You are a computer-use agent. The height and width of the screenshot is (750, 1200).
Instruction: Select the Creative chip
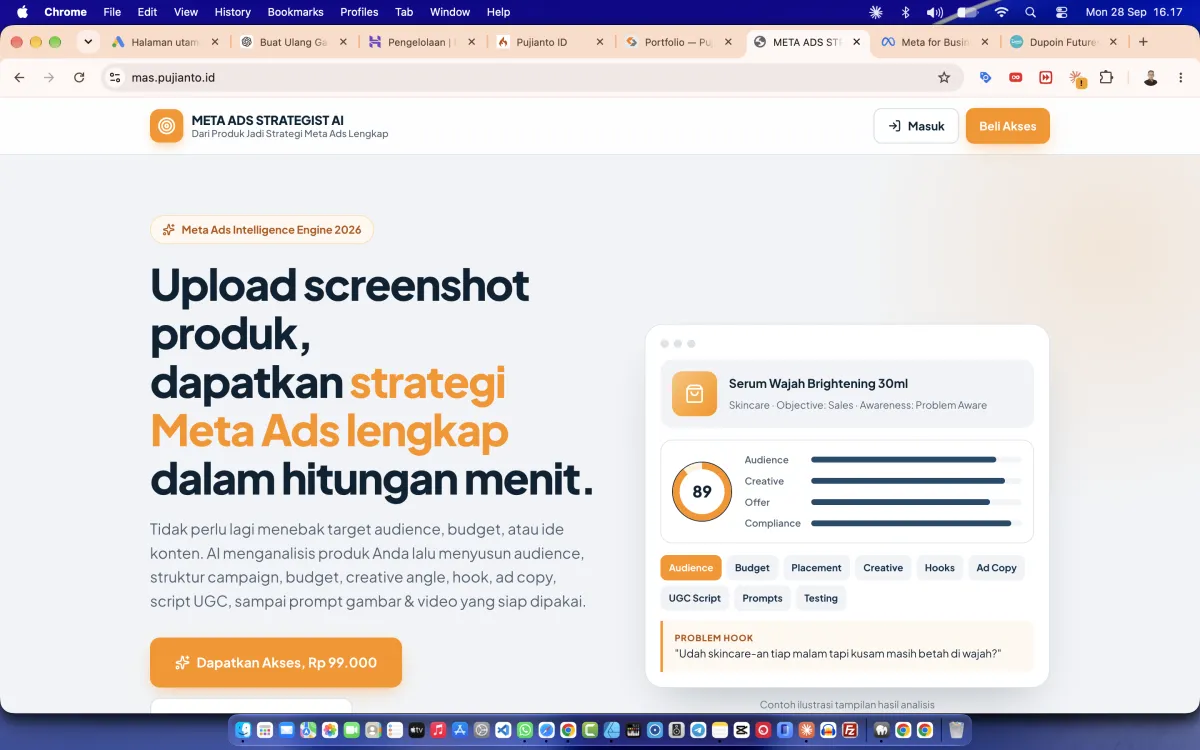tap(883, 568)
